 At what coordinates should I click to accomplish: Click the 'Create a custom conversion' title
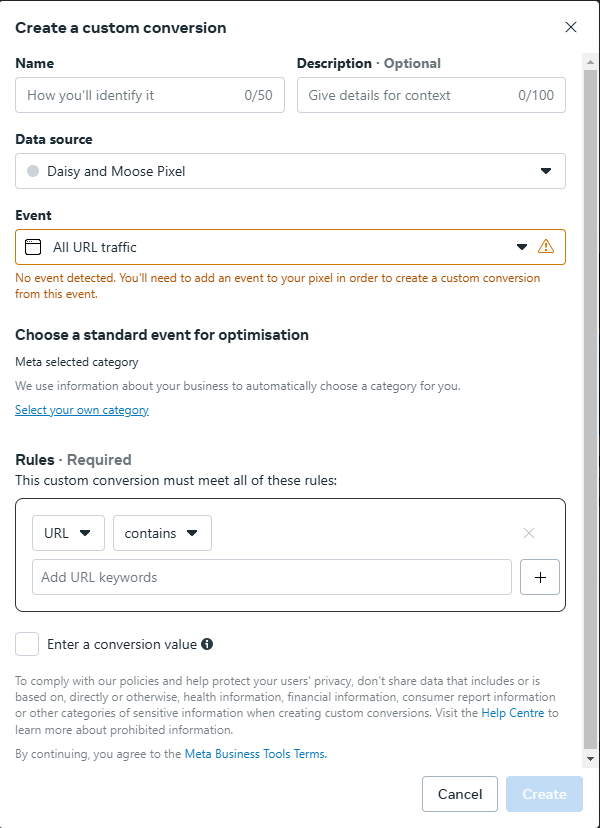[x=120, y=27]
